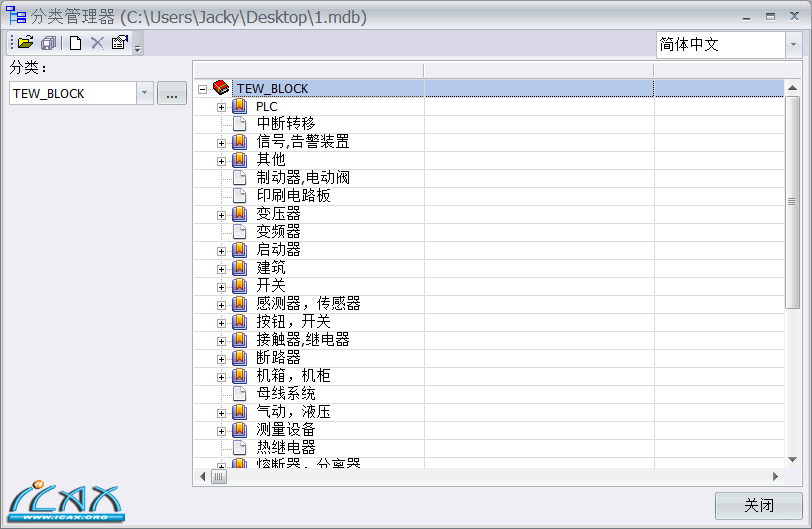Collapse the TEW_BLOCK root node
This screenshot has height=529, width=812.
202,89
